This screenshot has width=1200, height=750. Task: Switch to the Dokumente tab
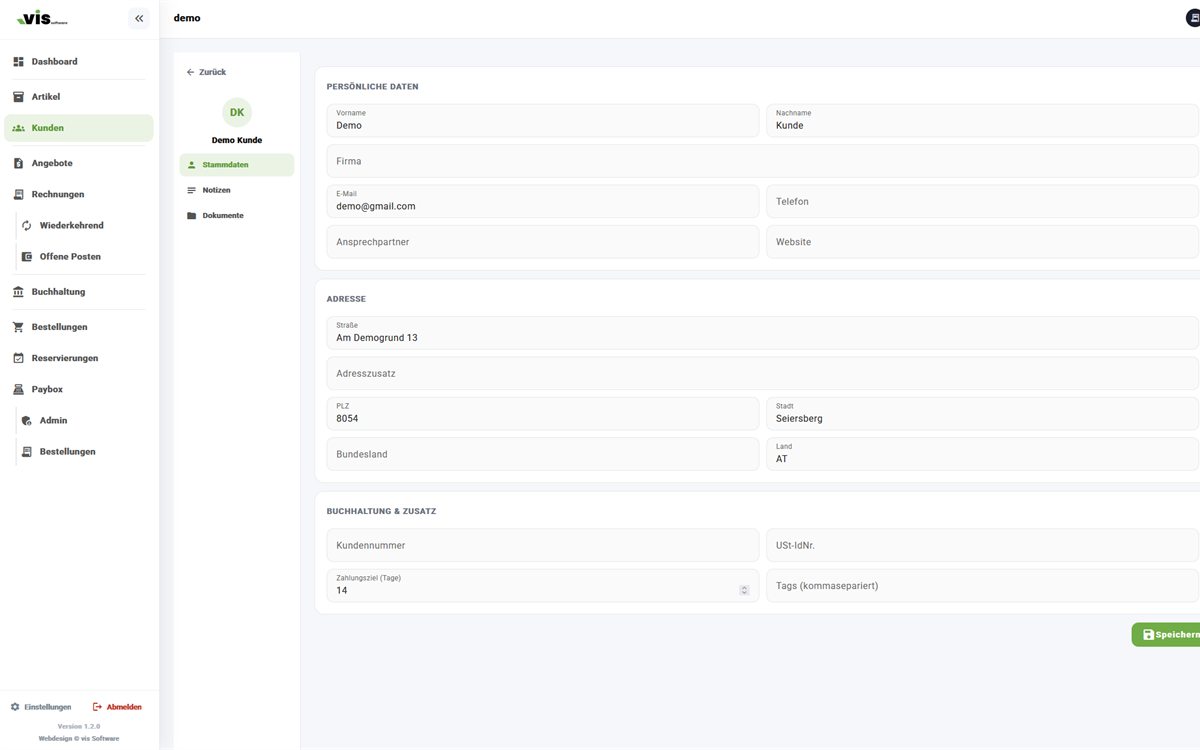click(237, 216)
